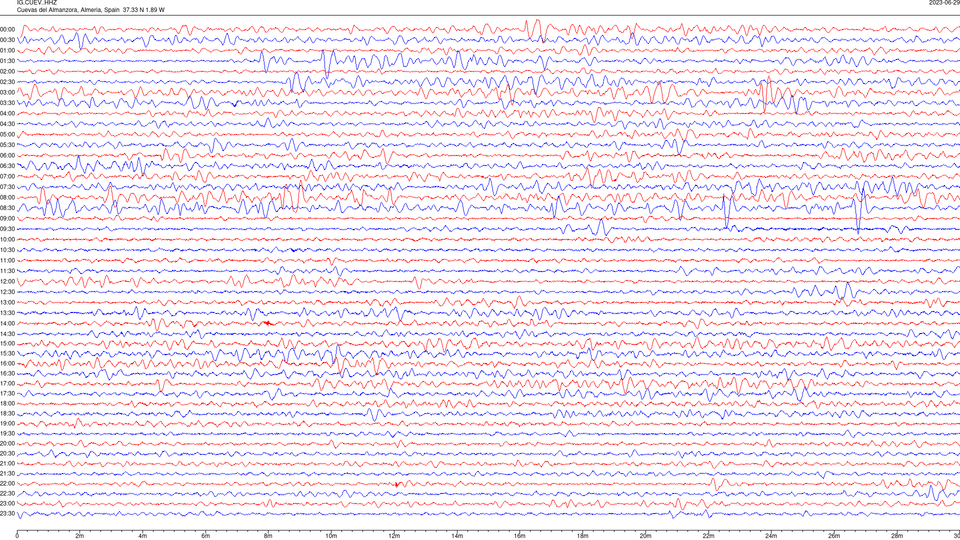Click the 17:00 time marker text
This screenshot has height=540, width=960.
click(x=7, y=383)
